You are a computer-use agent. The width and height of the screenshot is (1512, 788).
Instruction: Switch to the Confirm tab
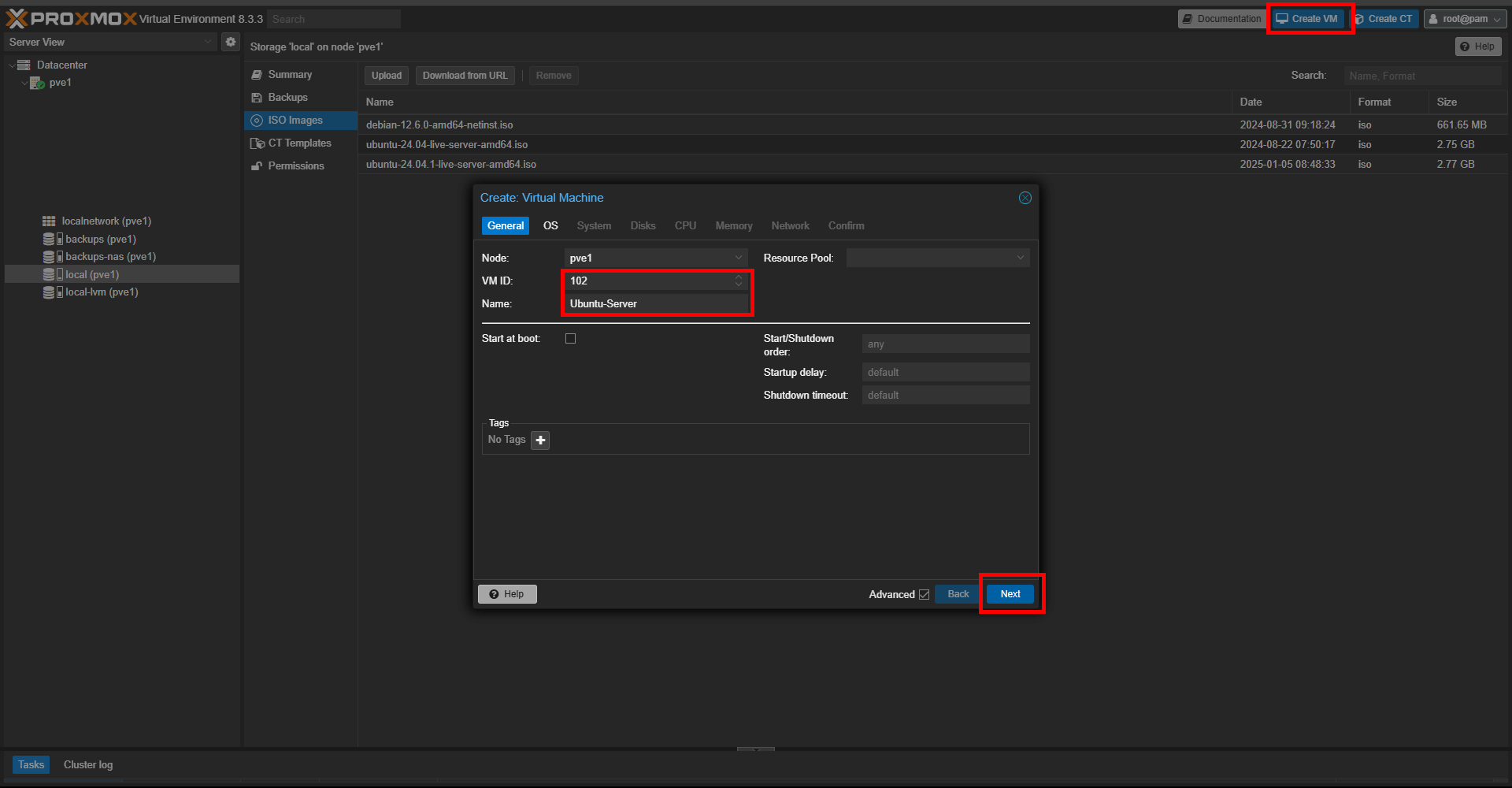coord(846,226)
